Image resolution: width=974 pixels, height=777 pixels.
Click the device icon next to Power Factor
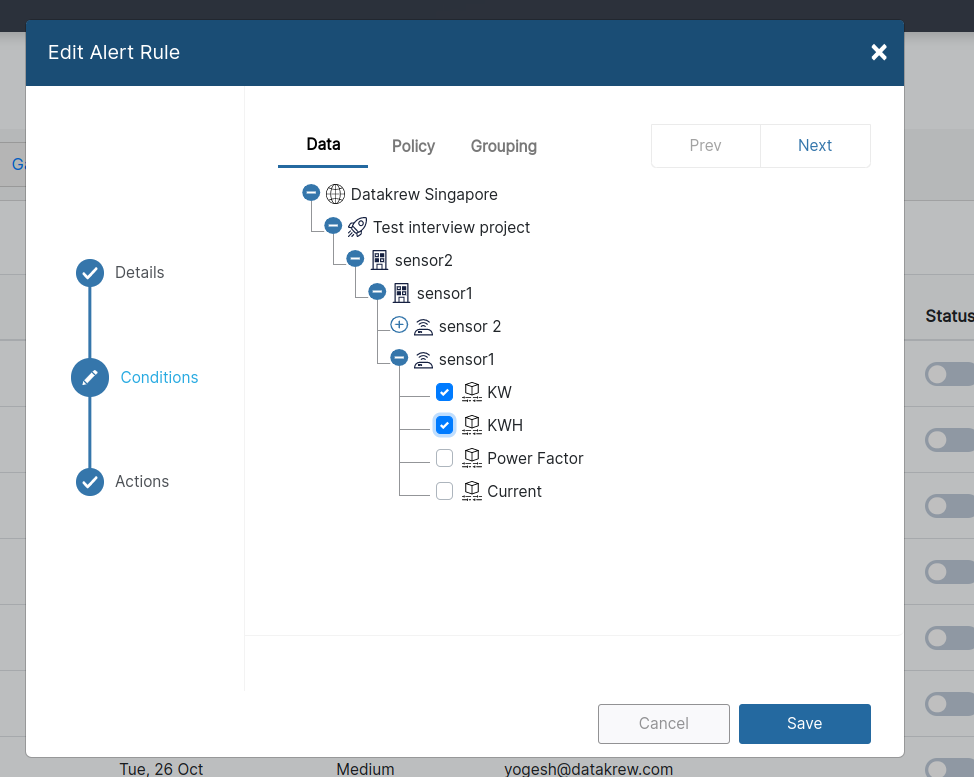pyautogui.click(x=471, y=457)
